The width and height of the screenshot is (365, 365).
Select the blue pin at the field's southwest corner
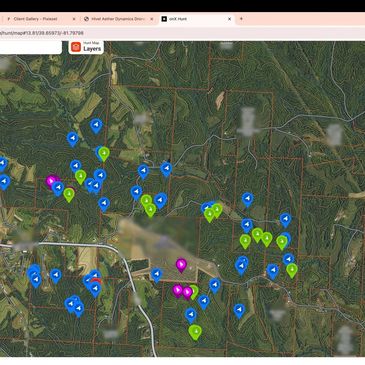[156, 275]
